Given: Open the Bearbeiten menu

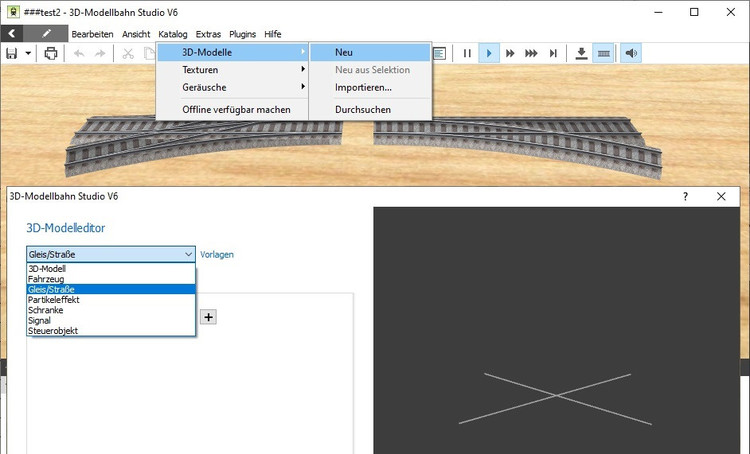Looking at the screenshot, I should 92,34.
